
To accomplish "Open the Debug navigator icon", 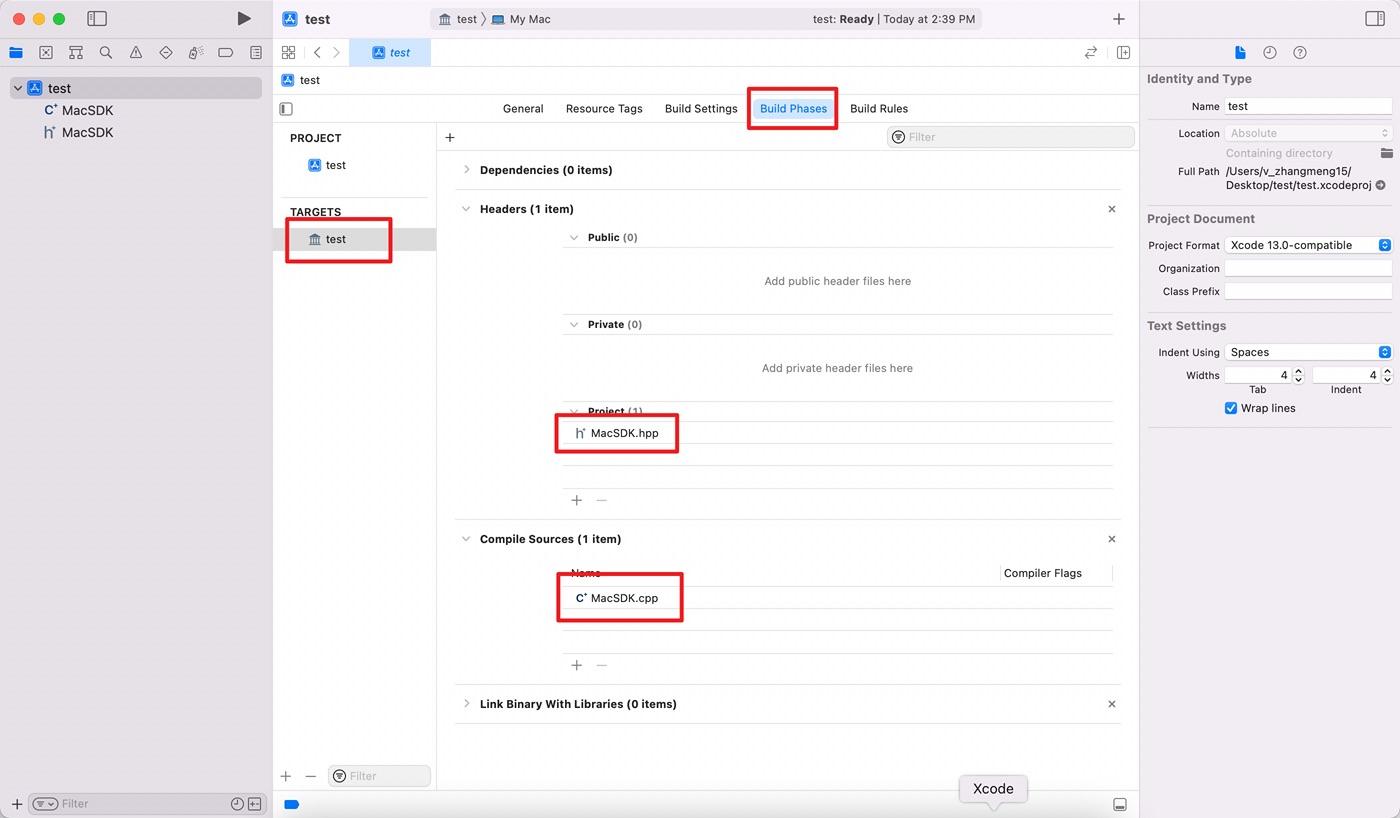I will coord(196,53).
